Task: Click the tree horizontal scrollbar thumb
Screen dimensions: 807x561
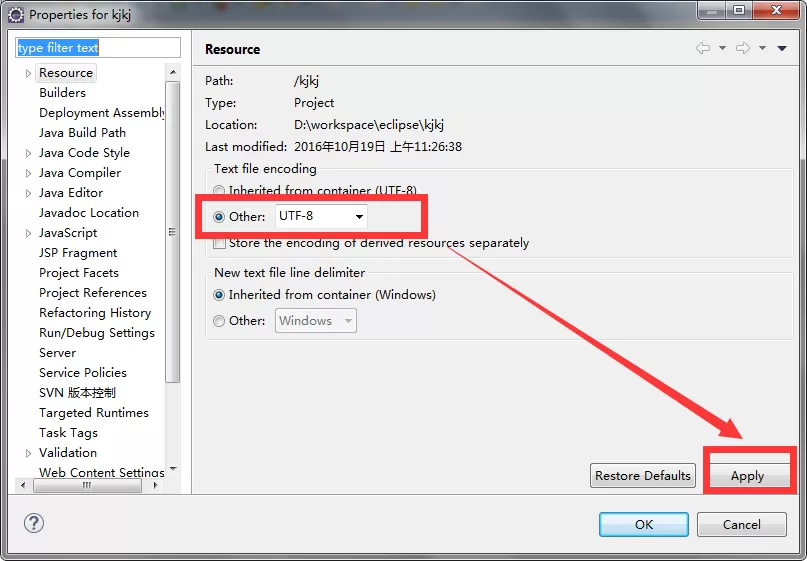Action: 87,485
